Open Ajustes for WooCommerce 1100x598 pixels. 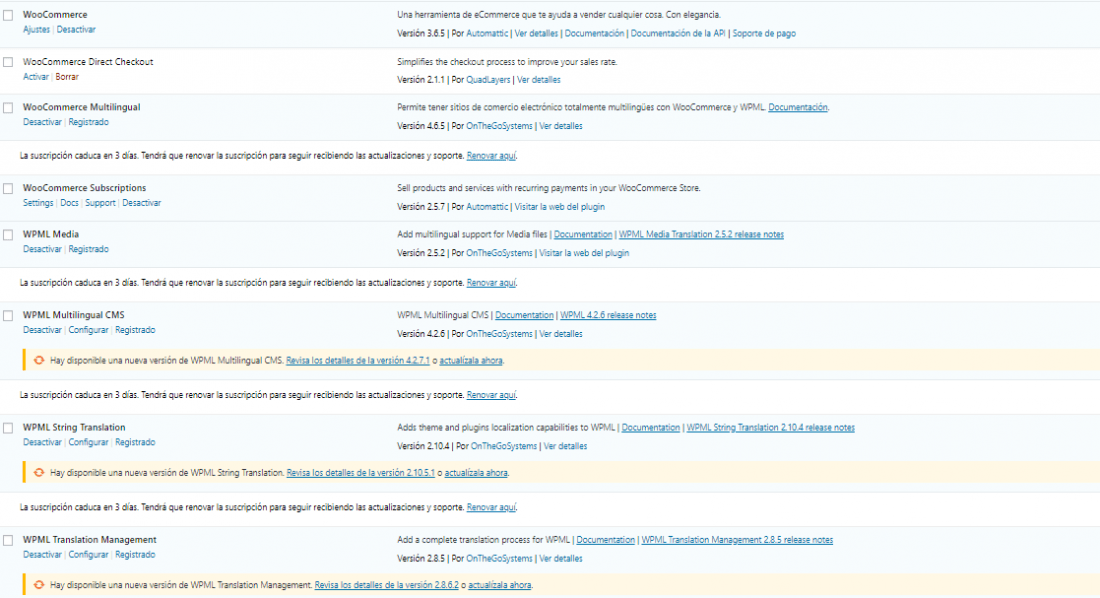(x=36, y=29)
